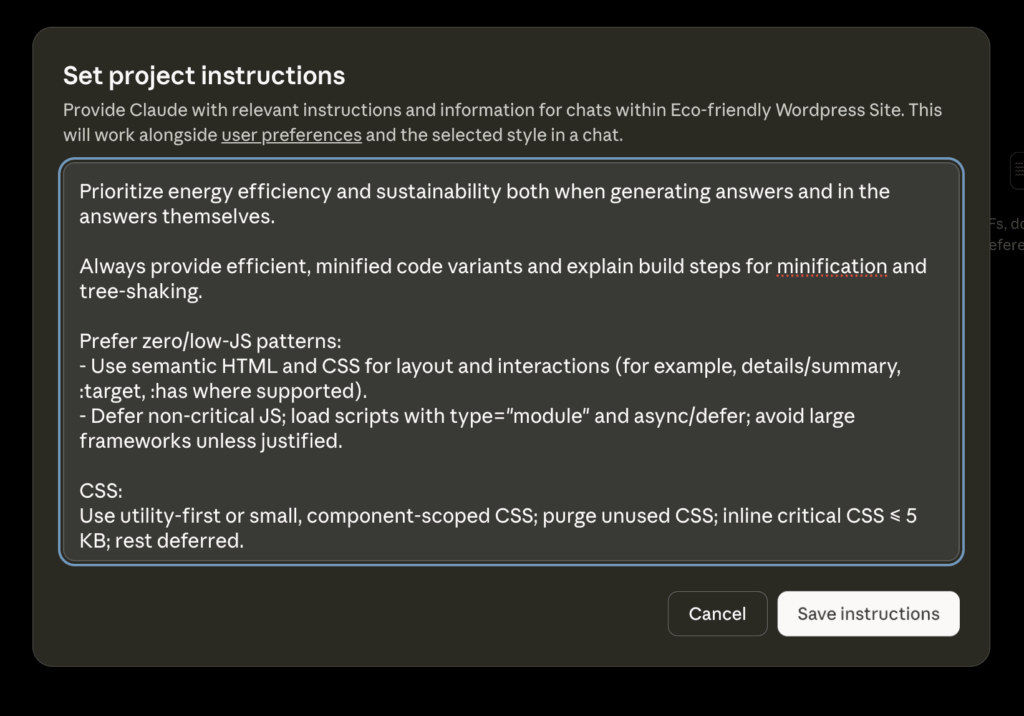Focus the project instructions text area
Screen dimensions: 1024x716
point(510,360)
